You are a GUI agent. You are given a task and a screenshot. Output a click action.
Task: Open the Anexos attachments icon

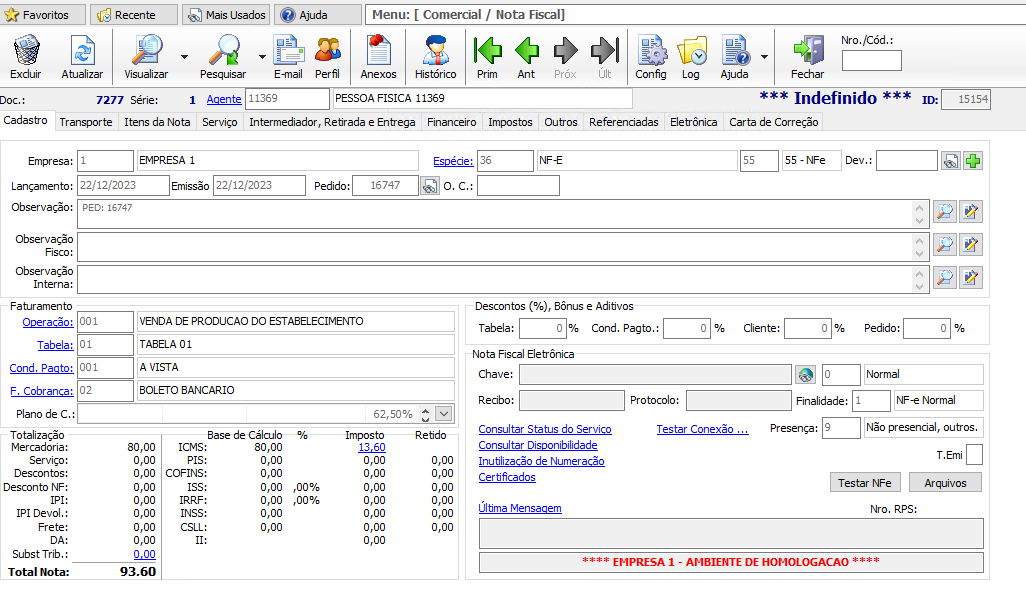click(378, 50)
